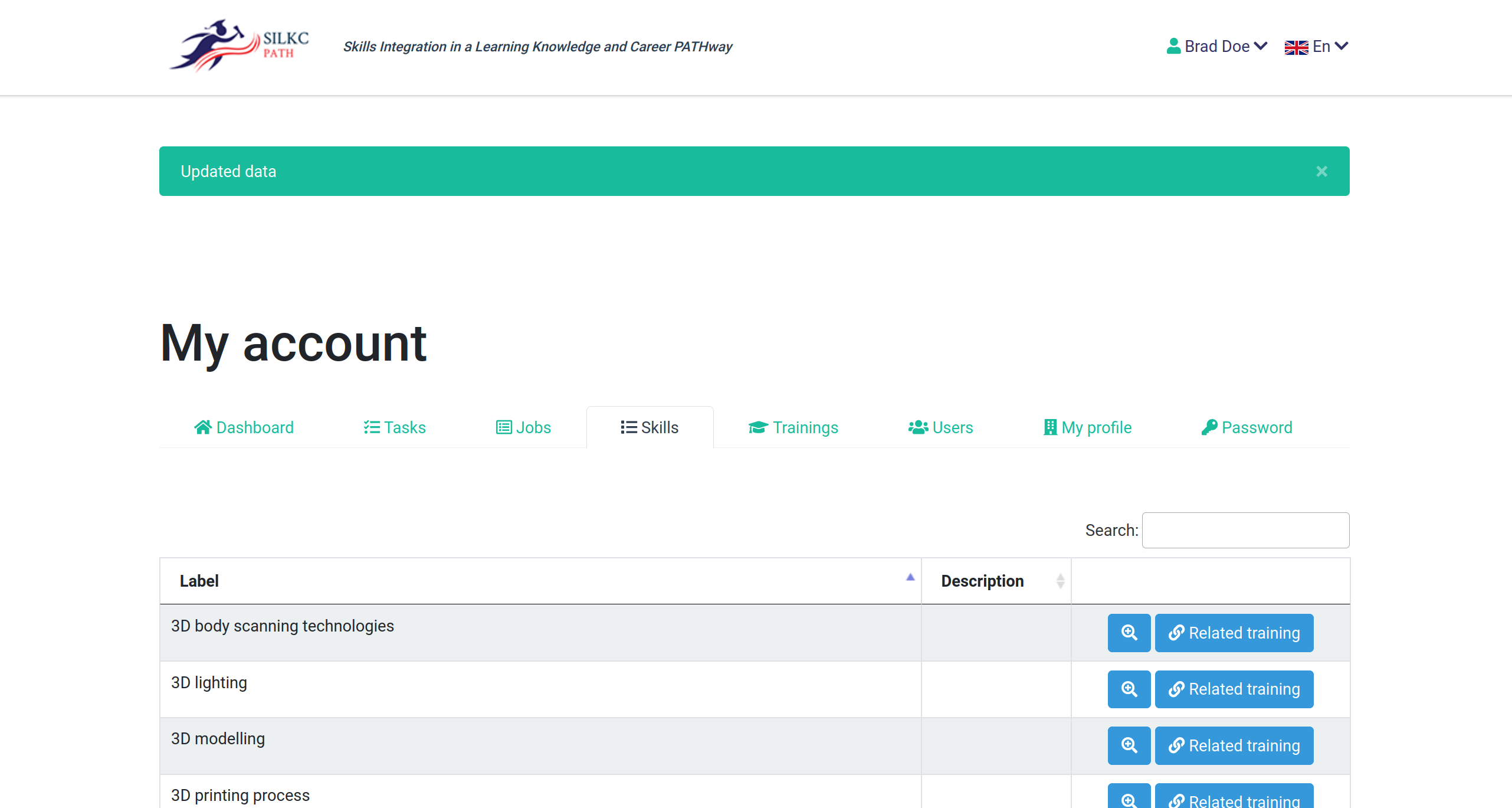The width and height of the screenshot is (1512, 808).
Task: Open the My profile tab
Action: (x=1087, y=427)
